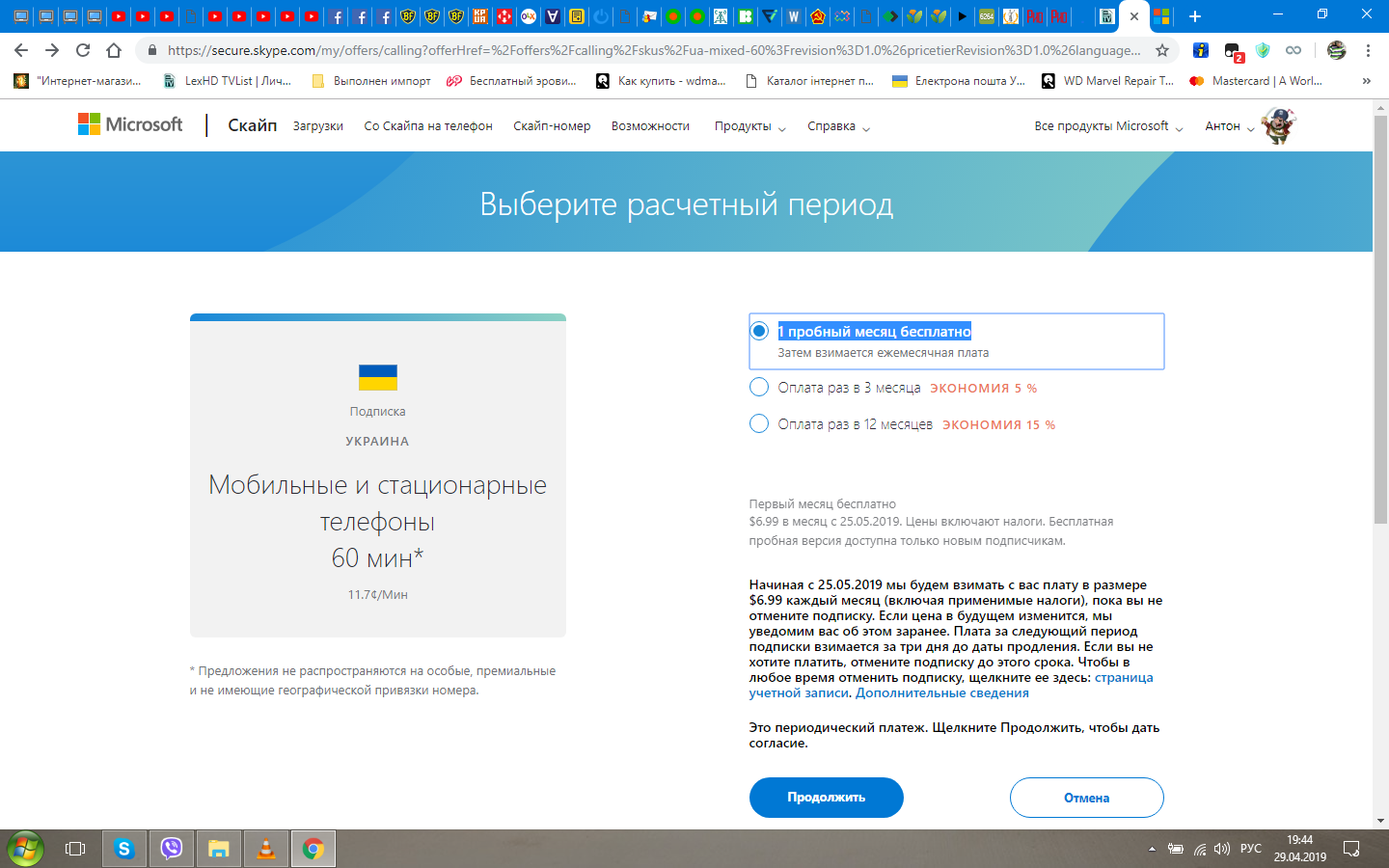Expand the Справка dropdown menu
The height and width of the screenshot is (868, 1389).
coord(838,126)
